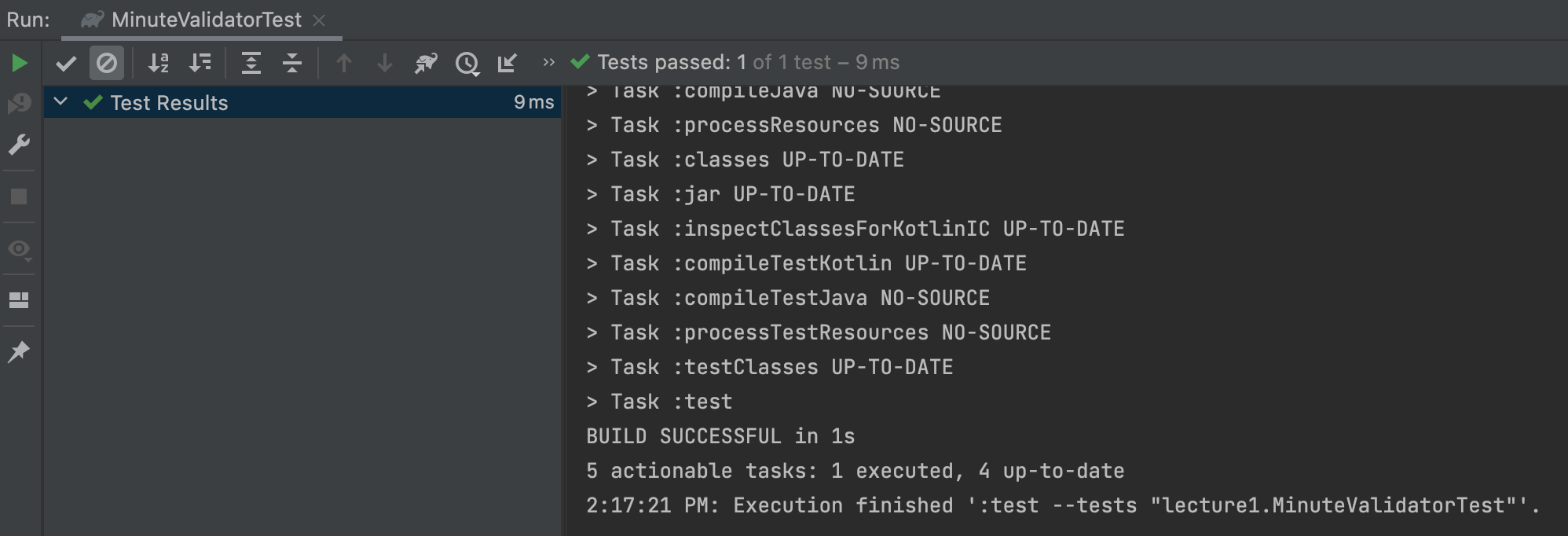Show more toolbar actions chevron

[549, 62]
